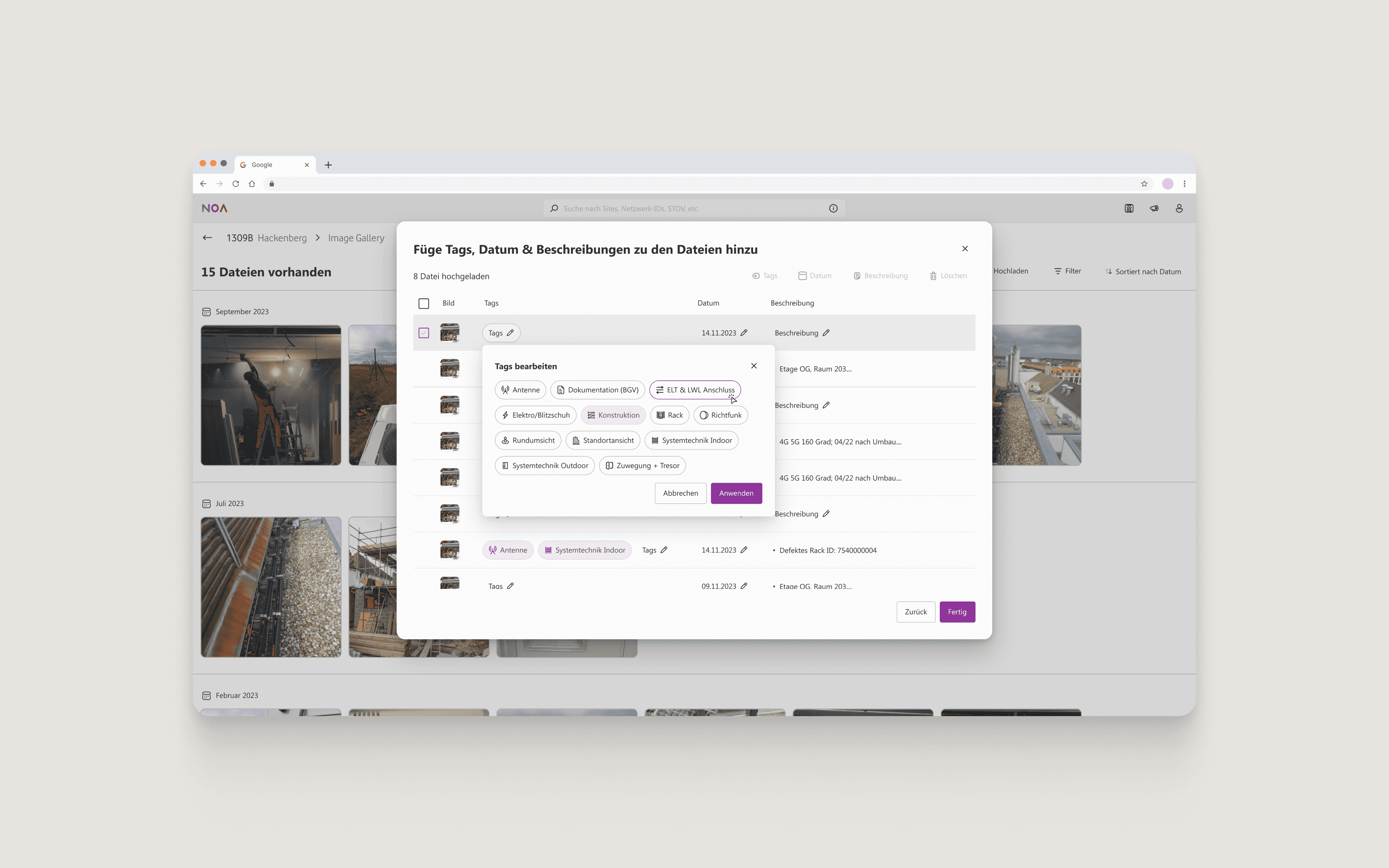The height and width of the screenshot is (868, 1389).
Task: Edit Beschreibung pencil in first row
Action: tap(826, 333)
